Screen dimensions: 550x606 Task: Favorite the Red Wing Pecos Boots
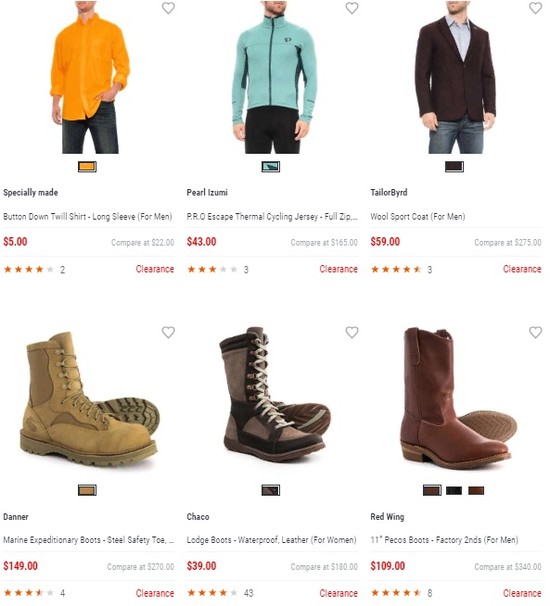tap(535, 332)
